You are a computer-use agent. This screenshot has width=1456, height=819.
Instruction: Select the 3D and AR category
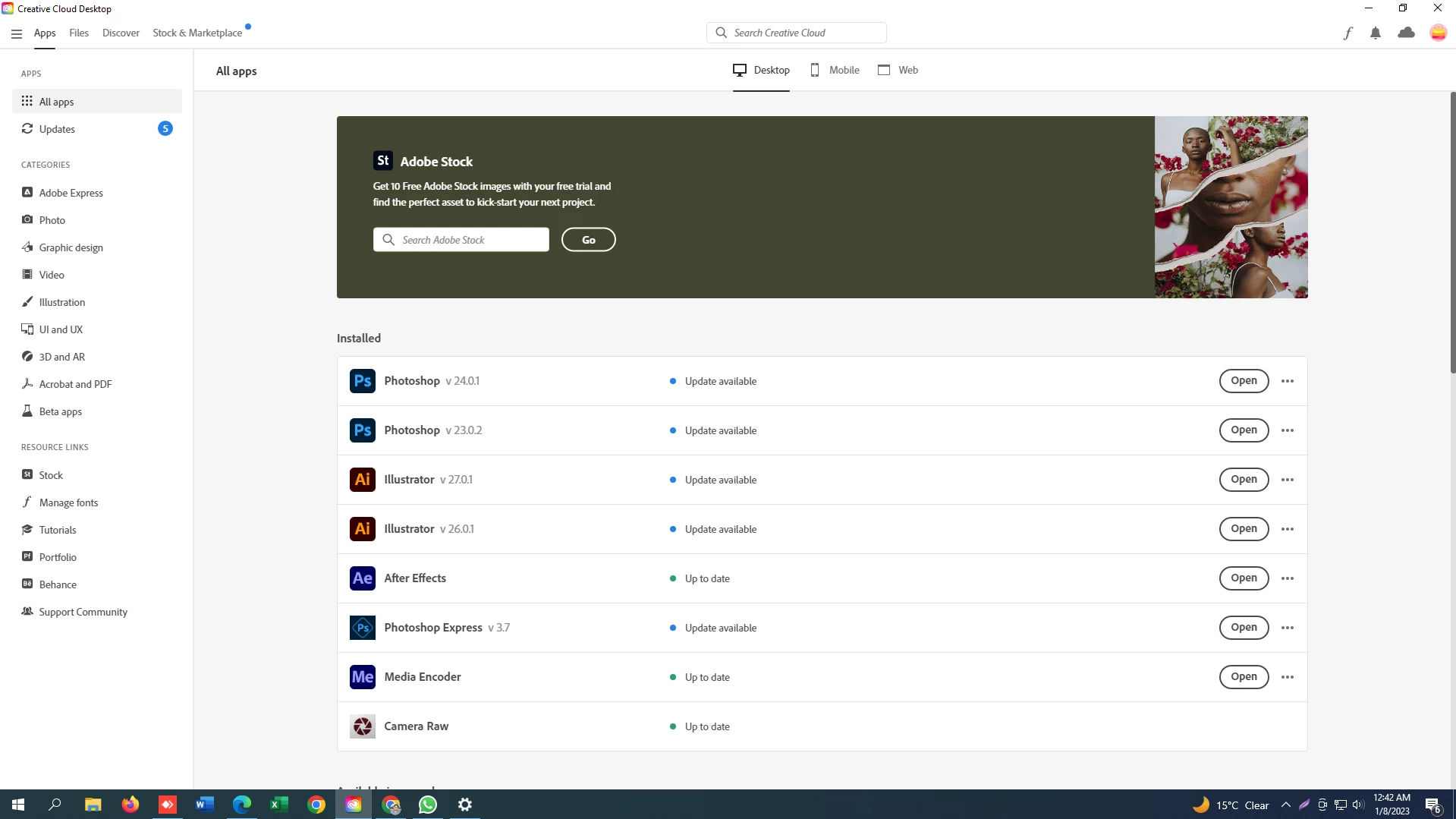click(97, 357)
